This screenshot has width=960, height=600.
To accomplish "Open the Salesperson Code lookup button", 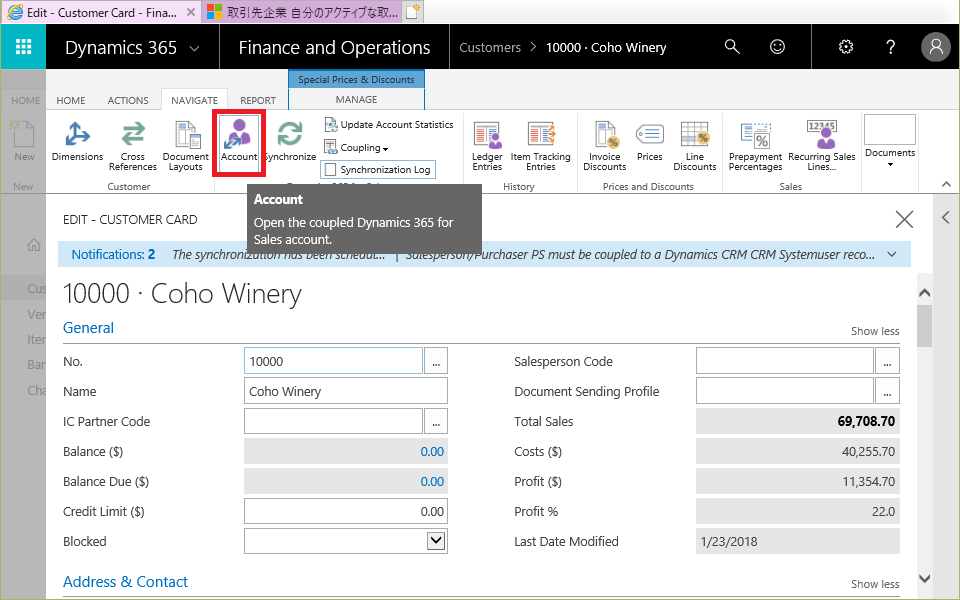I will pos(887,361).
